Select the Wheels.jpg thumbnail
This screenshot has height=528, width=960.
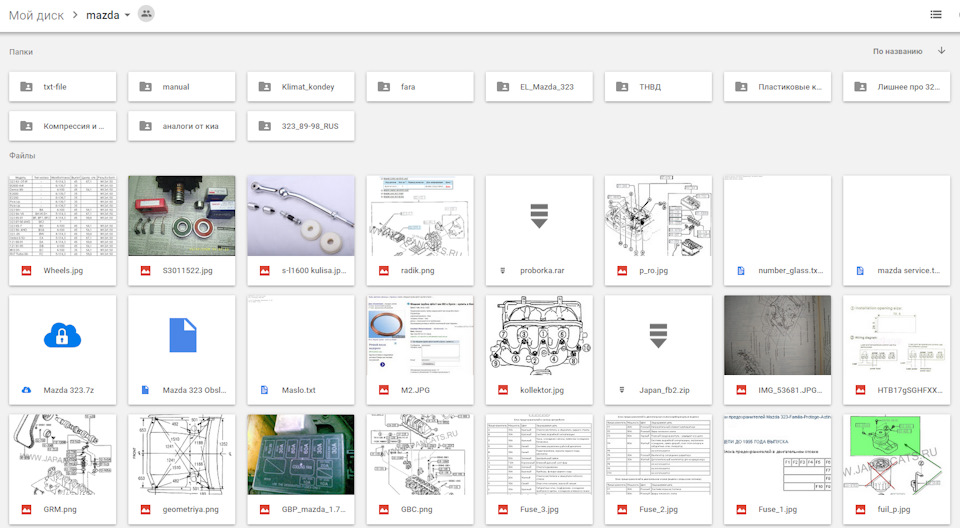[62, 216]
